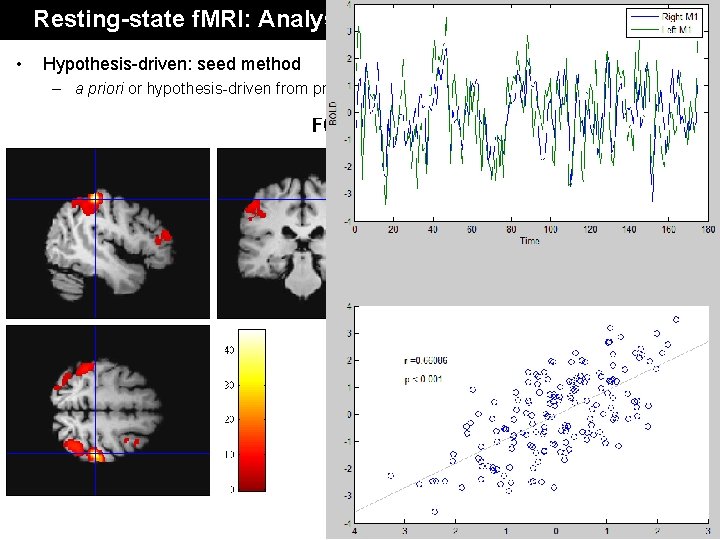The height and width of the screenshot is (540, 720).
Task: Click the '100' tick on time axis
Action: (x=550, y=229)
